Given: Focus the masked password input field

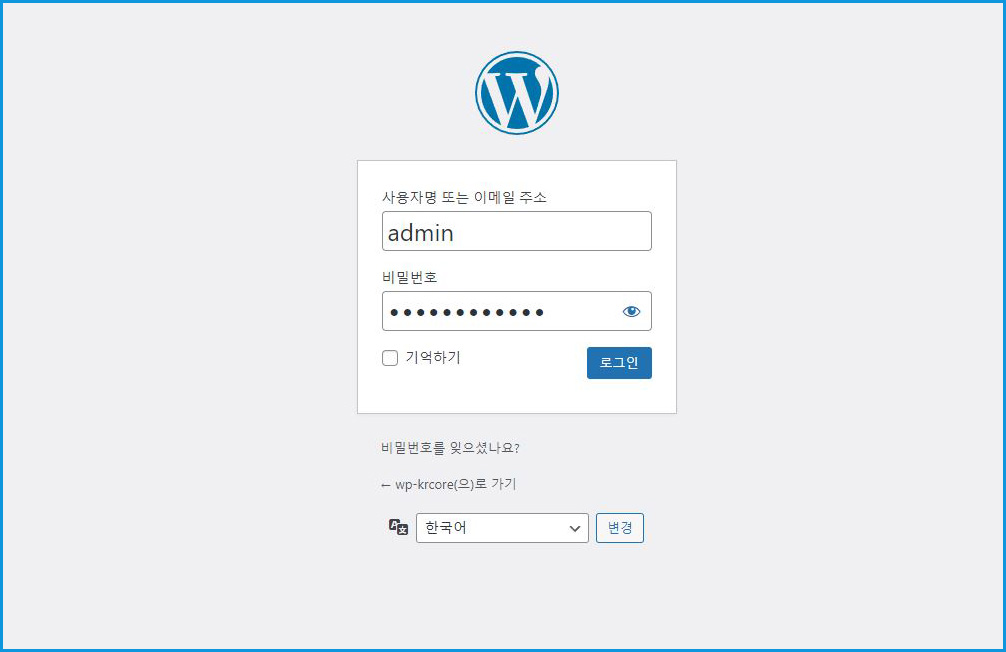Looking at the screenshot, I should tap(517, 311).
